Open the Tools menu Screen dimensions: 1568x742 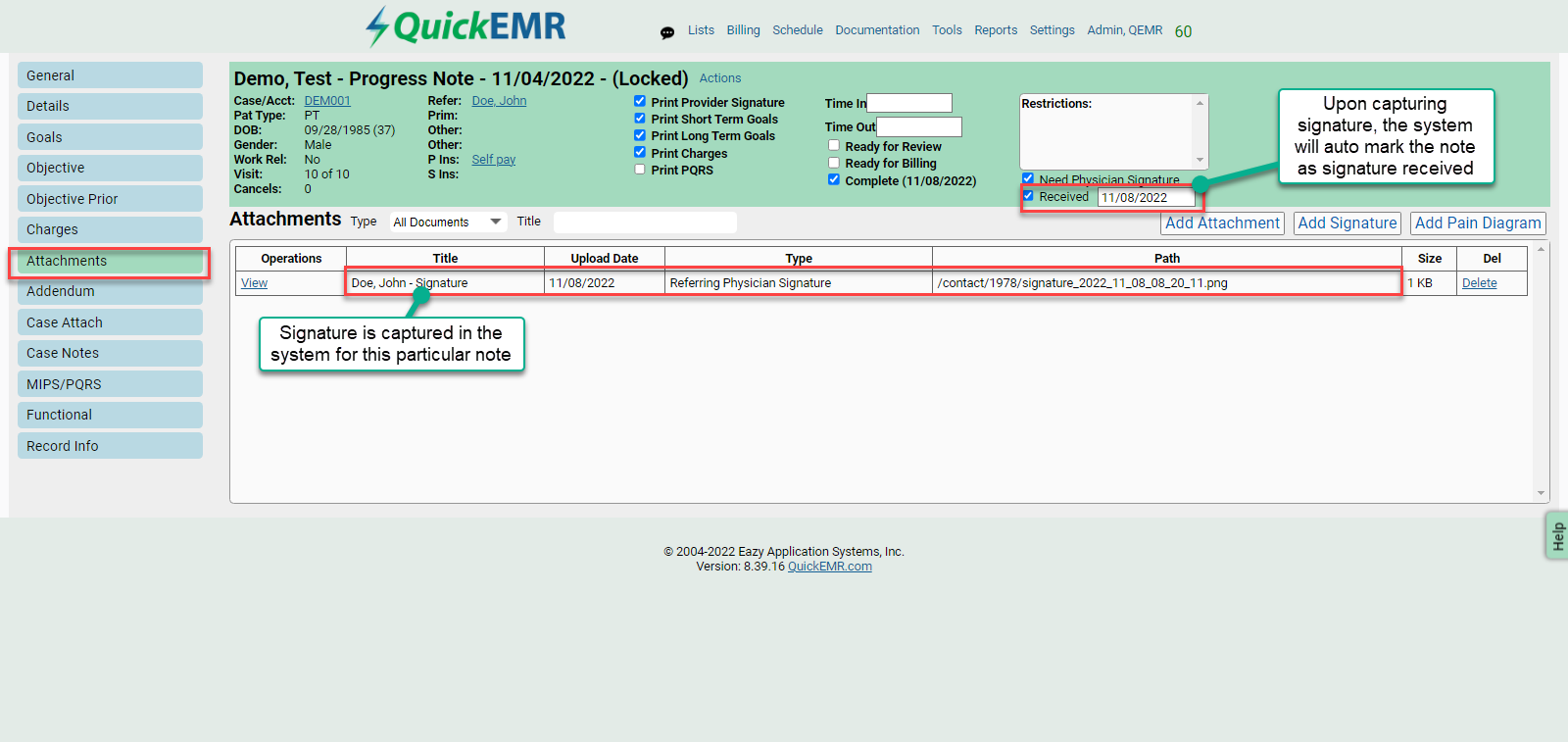pos(947,30)
